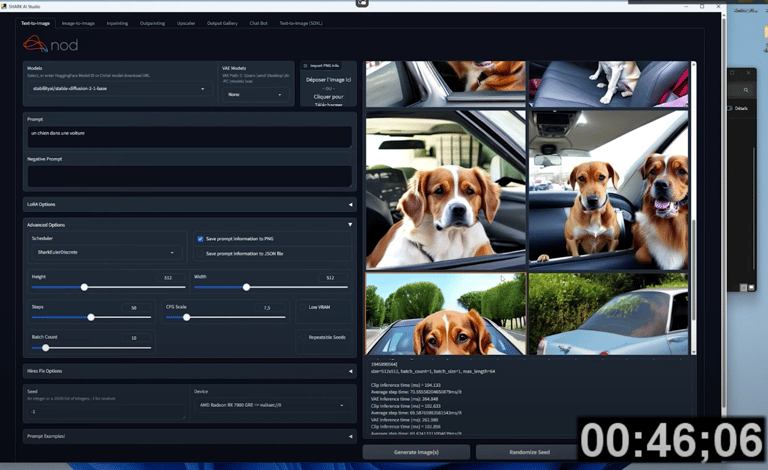The image size is (768, 470).
Task: Expand the Prompt Examples section
Action: tap(190, 436)
